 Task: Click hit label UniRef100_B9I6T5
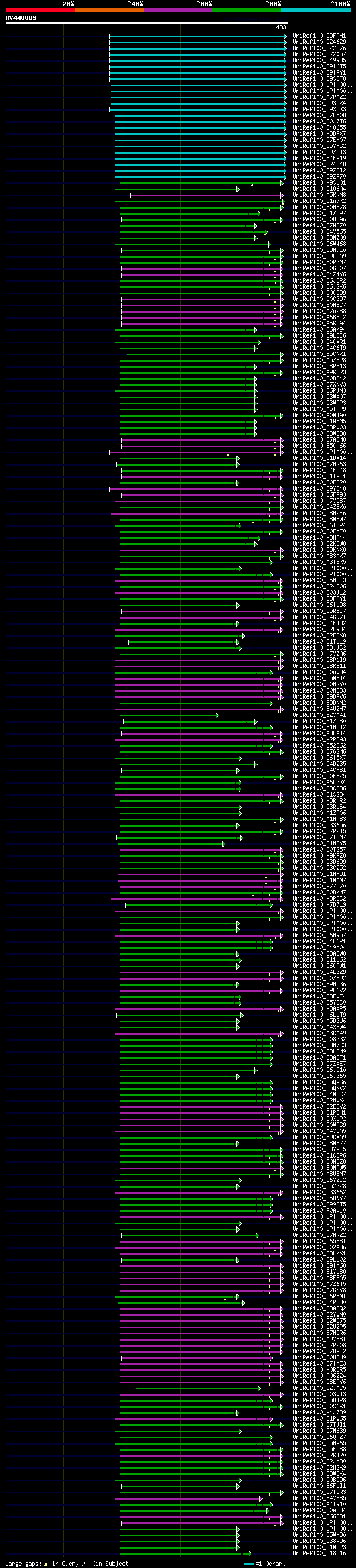click(x=319, y=66)
